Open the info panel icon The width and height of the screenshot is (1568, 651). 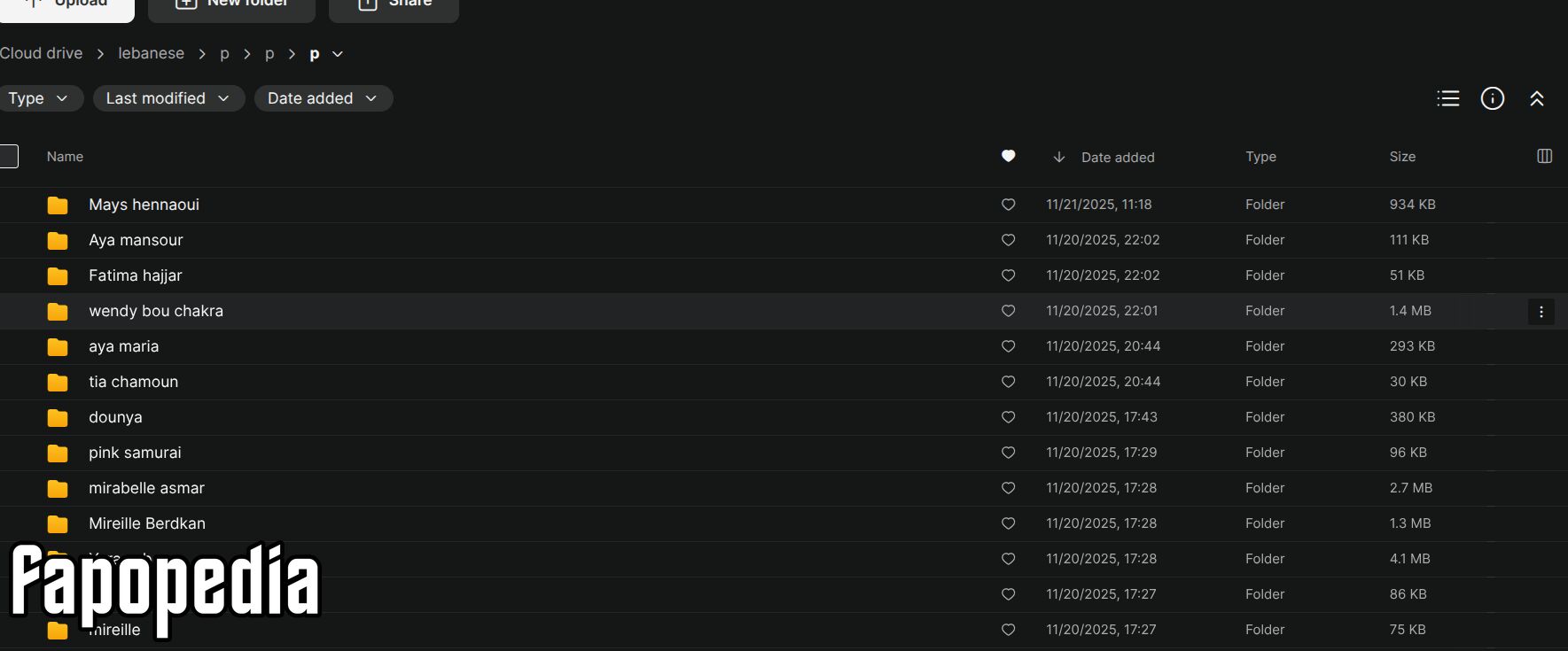1493,98
